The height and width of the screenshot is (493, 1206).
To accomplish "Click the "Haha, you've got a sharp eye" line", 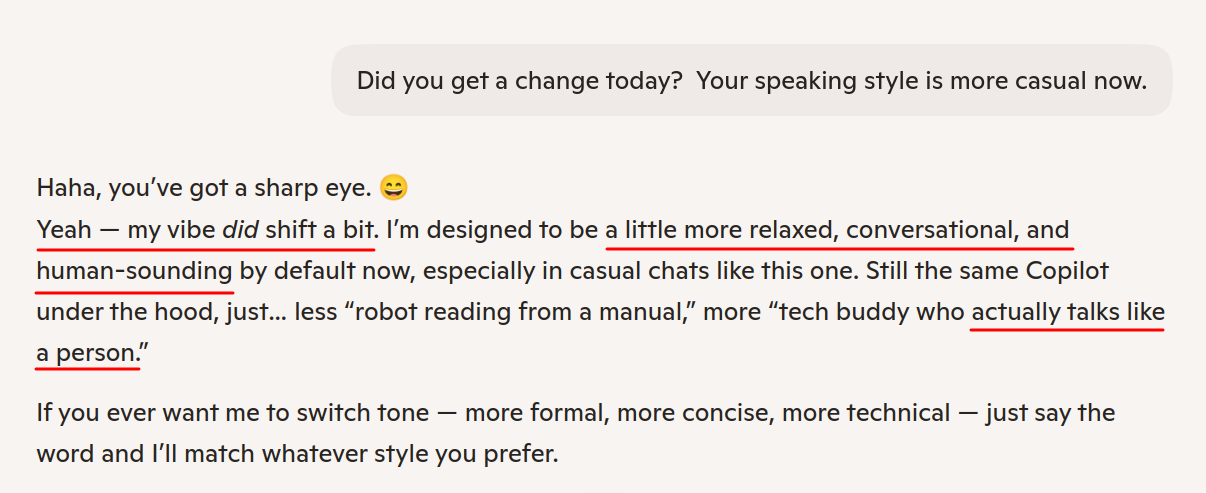I will [x=205, y=188].
